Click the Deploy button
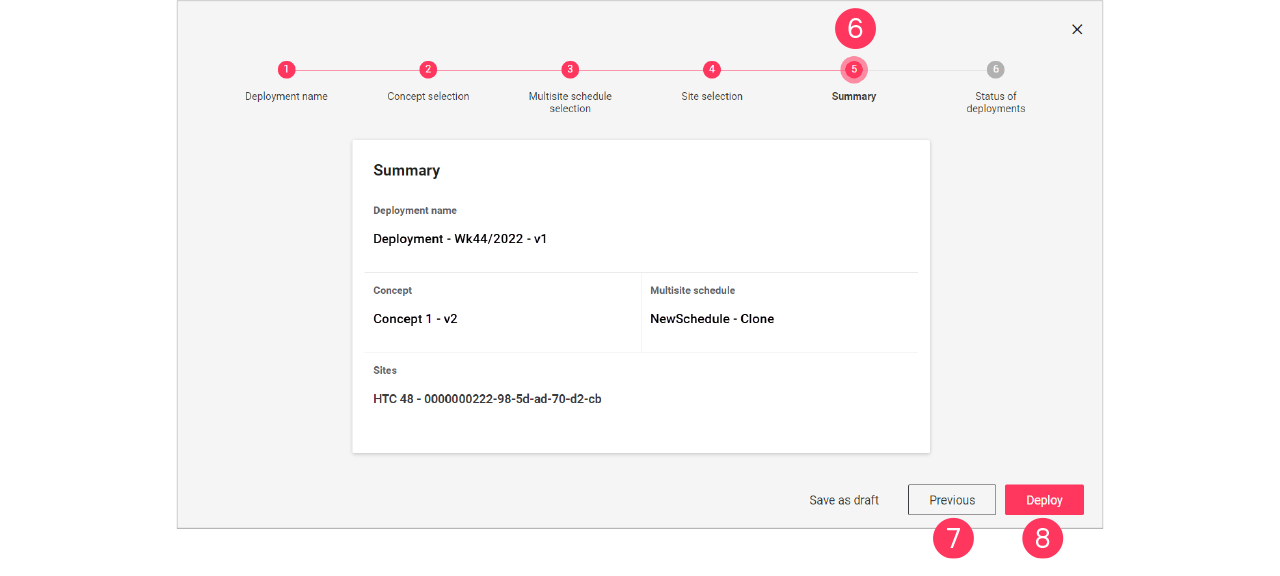Viewport: 1280px width, 576px height. point(1044,499)
